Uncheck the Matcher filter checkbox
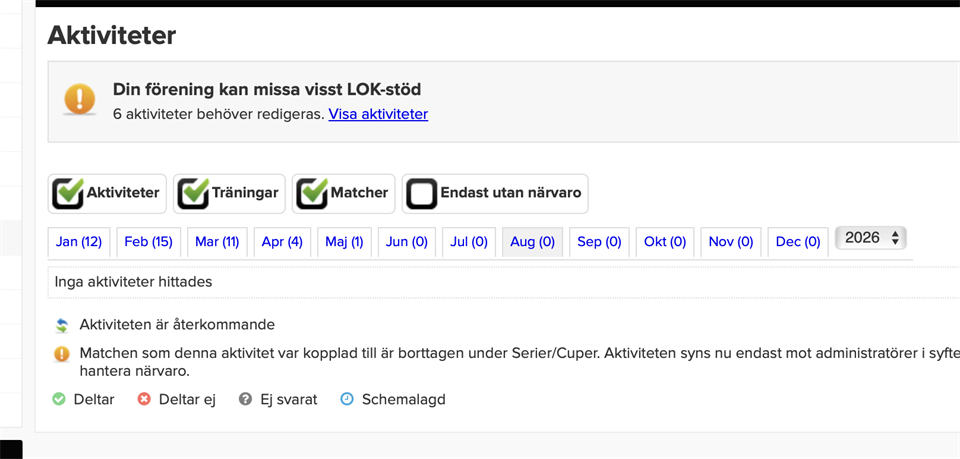The width and height of the screenshot is (960, 459). (x=312, y=193)
